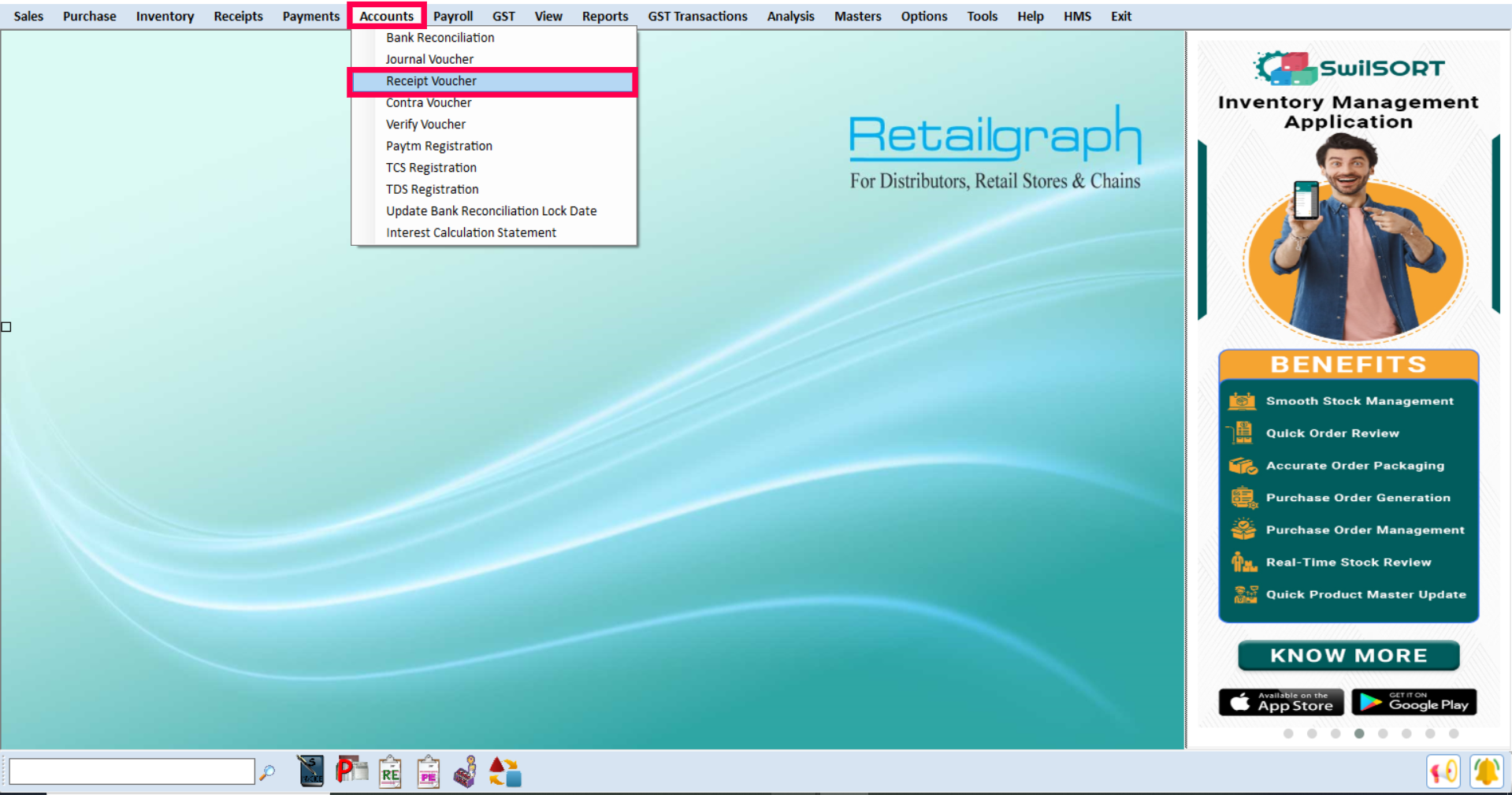Open the HMS menu
Image resolution: width=1512 pixels, height=795 pixels.
(x=1077, y=16)
